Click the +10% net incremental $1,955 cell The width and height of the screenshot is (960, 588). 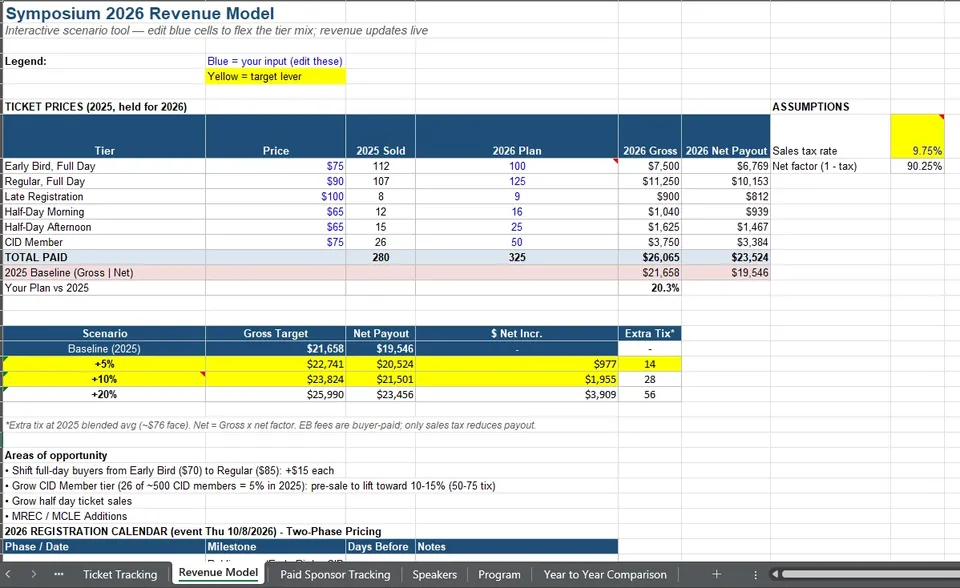pos(517,379)
